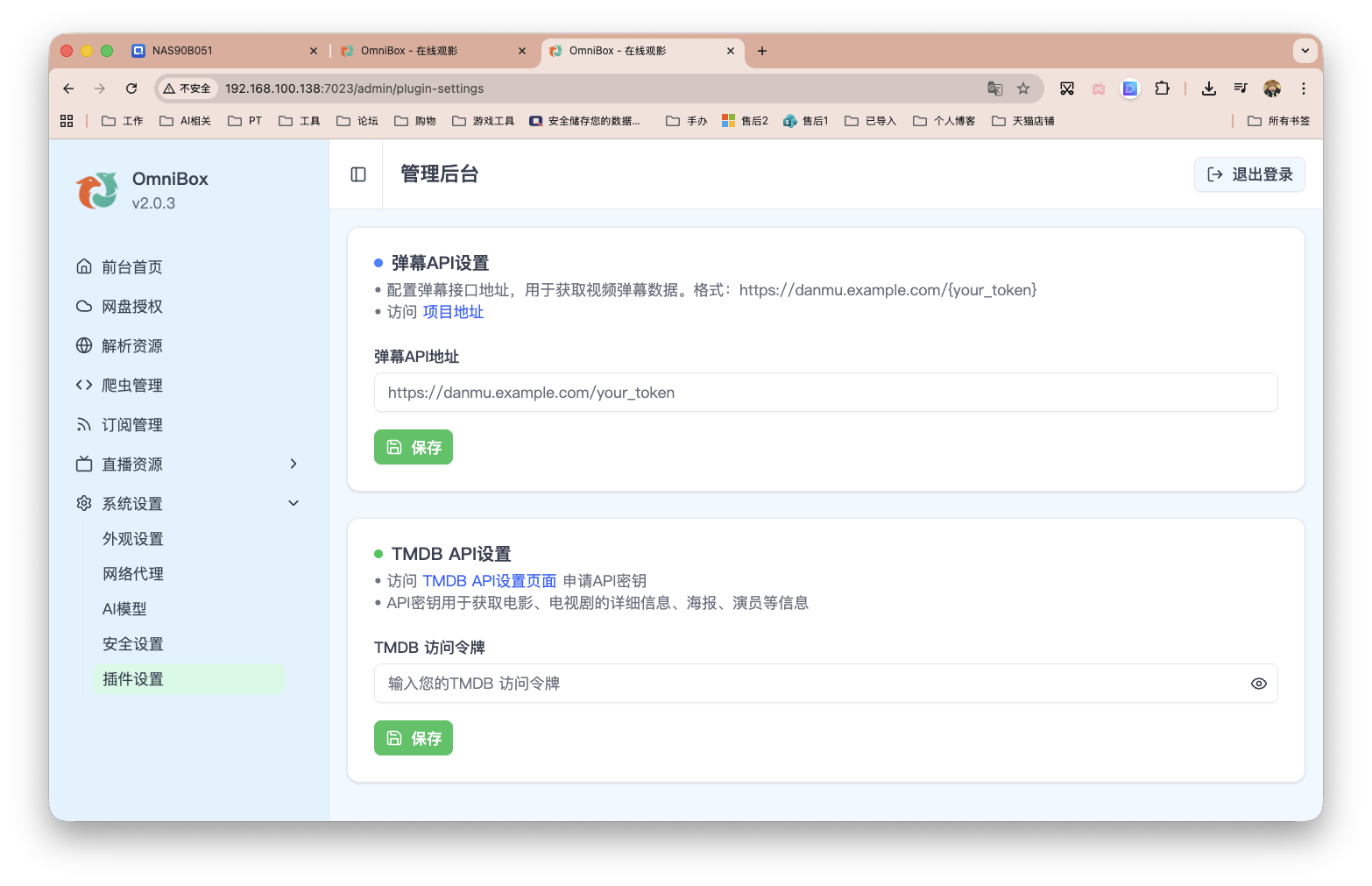Click inside the 弹幕API地址 input field
The height and width of the screenshot is (886, 1372).
tap(825, 393)
